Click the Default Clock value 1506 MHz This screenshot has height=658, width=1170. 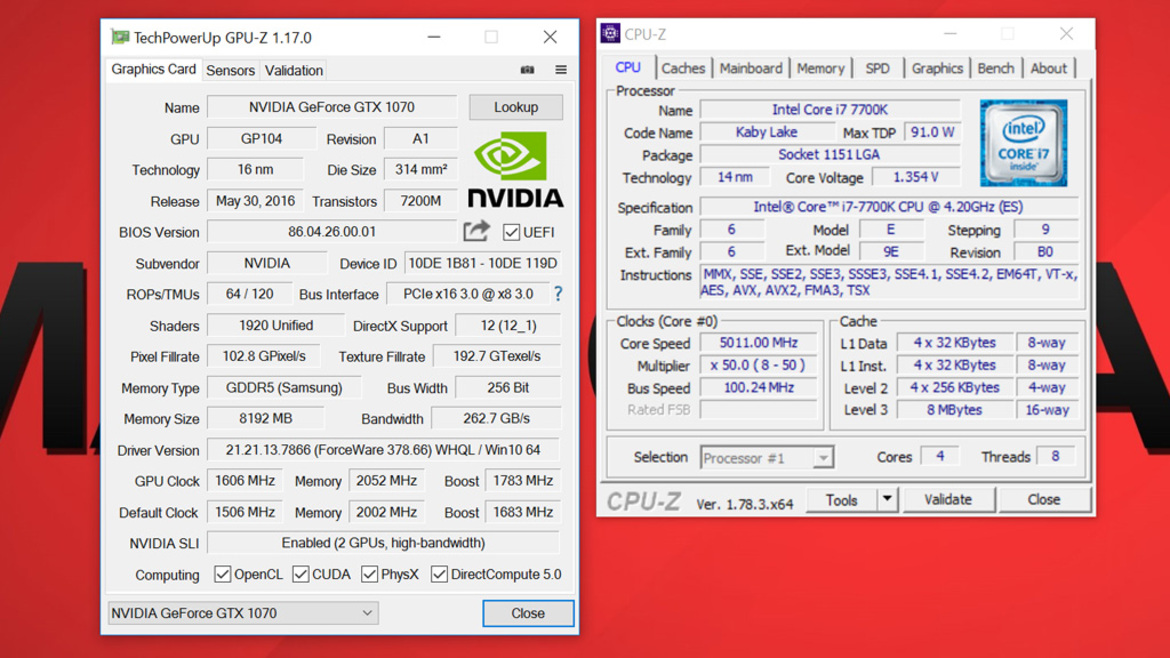(x=245, y=512)
